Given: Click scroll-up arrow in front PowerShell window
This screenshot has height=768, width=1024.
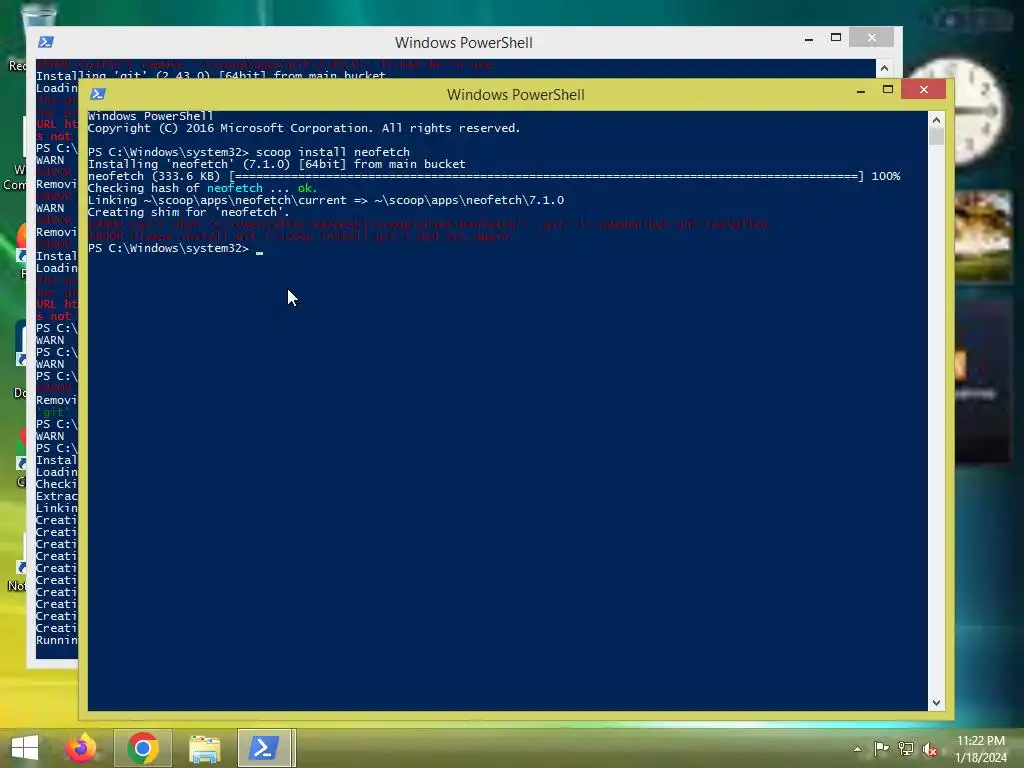Looking at the screenshot, I should click(x=936, y=120).
